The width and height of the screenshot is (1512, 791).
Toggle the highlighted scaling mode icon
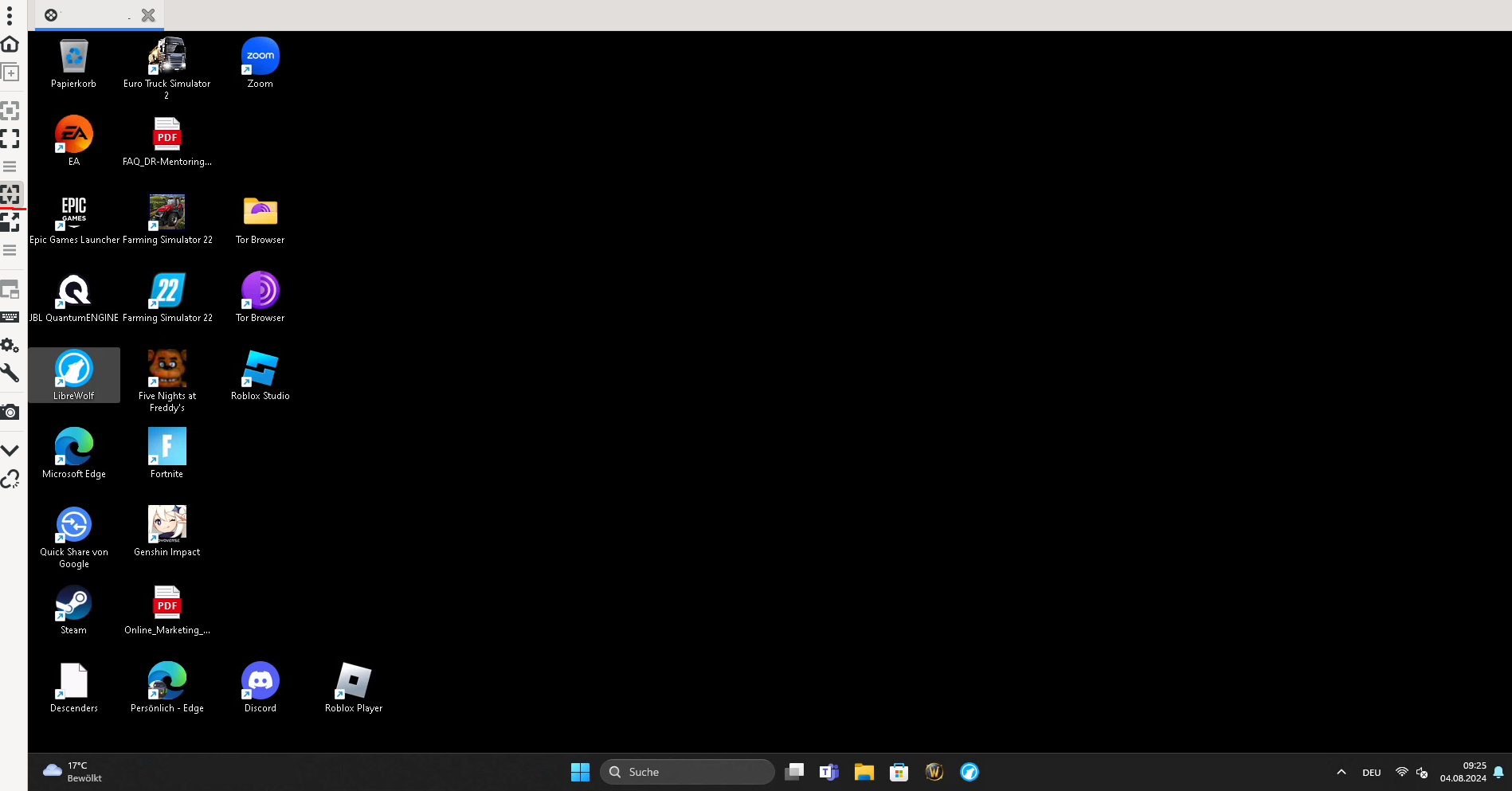point(10,194)
